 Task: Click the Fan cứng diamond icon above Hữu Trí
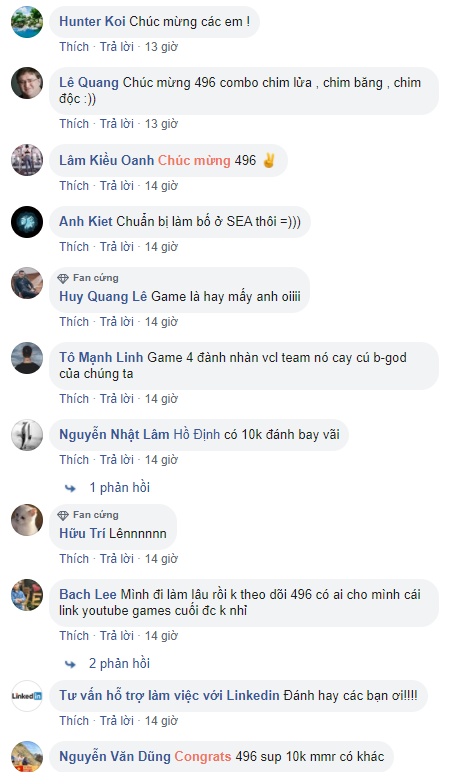[x=63, y=515]
